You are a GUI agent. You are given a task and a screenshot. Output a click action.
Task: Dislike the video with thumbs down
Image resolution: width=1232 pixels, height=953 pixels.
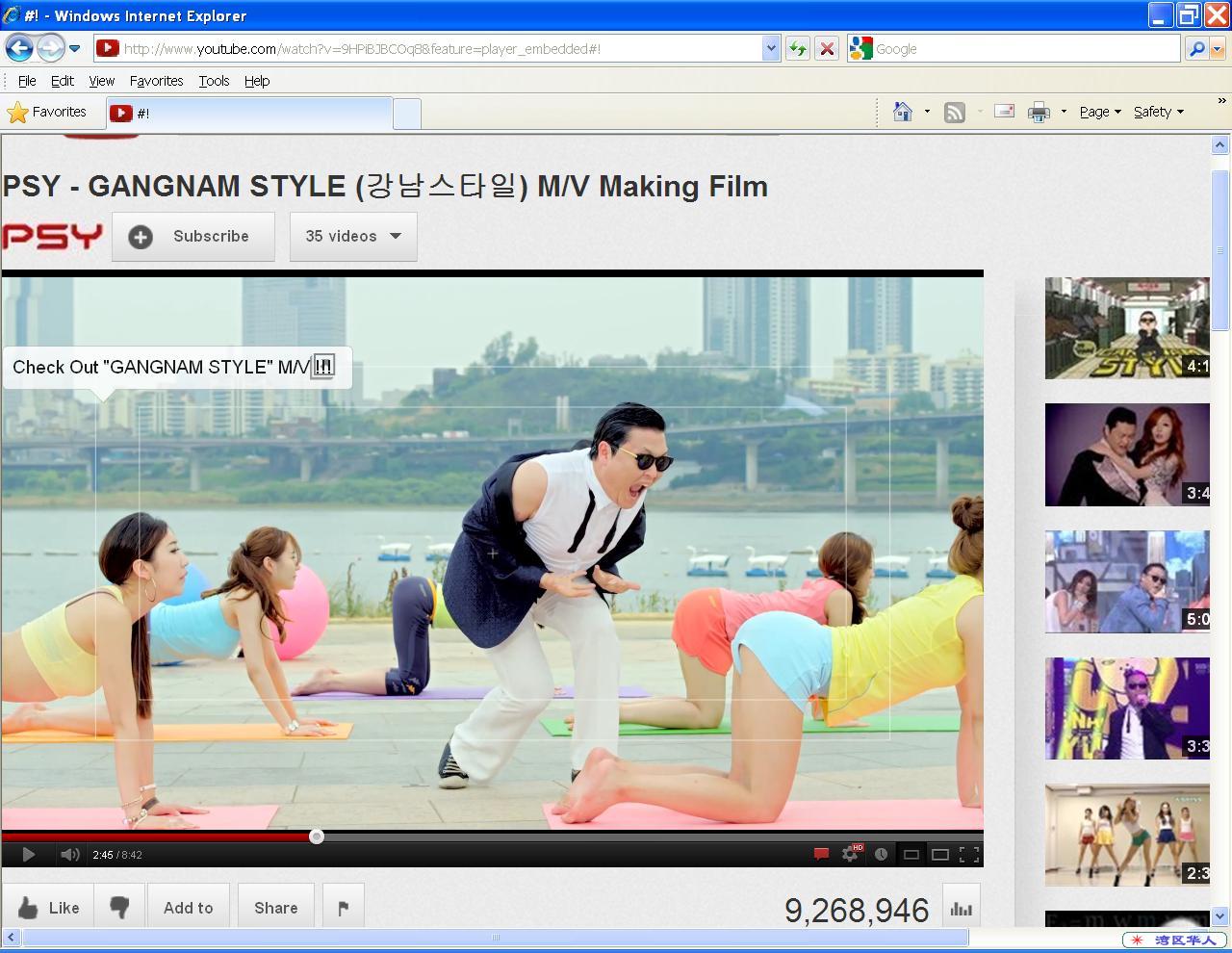(119, 908)
